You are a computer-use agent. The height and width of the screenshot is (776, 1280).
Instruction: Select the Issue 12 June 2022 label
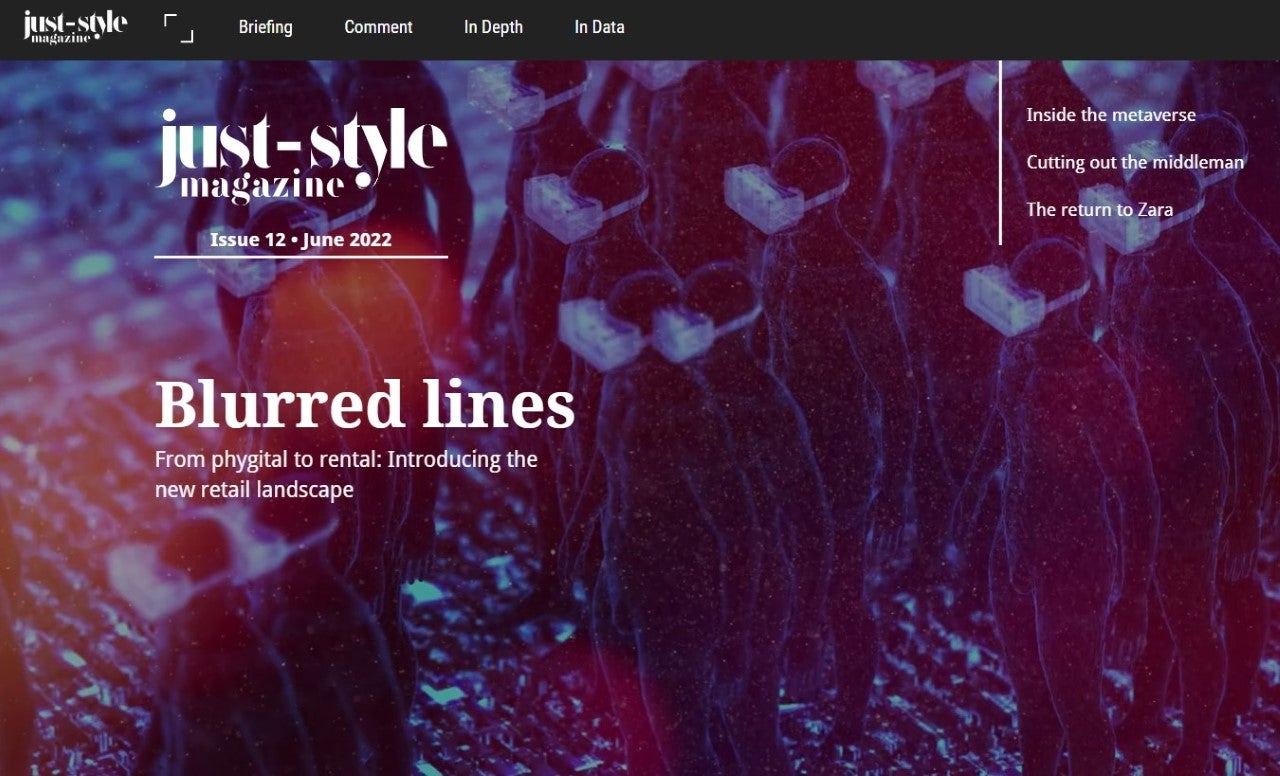click(301, 240)
